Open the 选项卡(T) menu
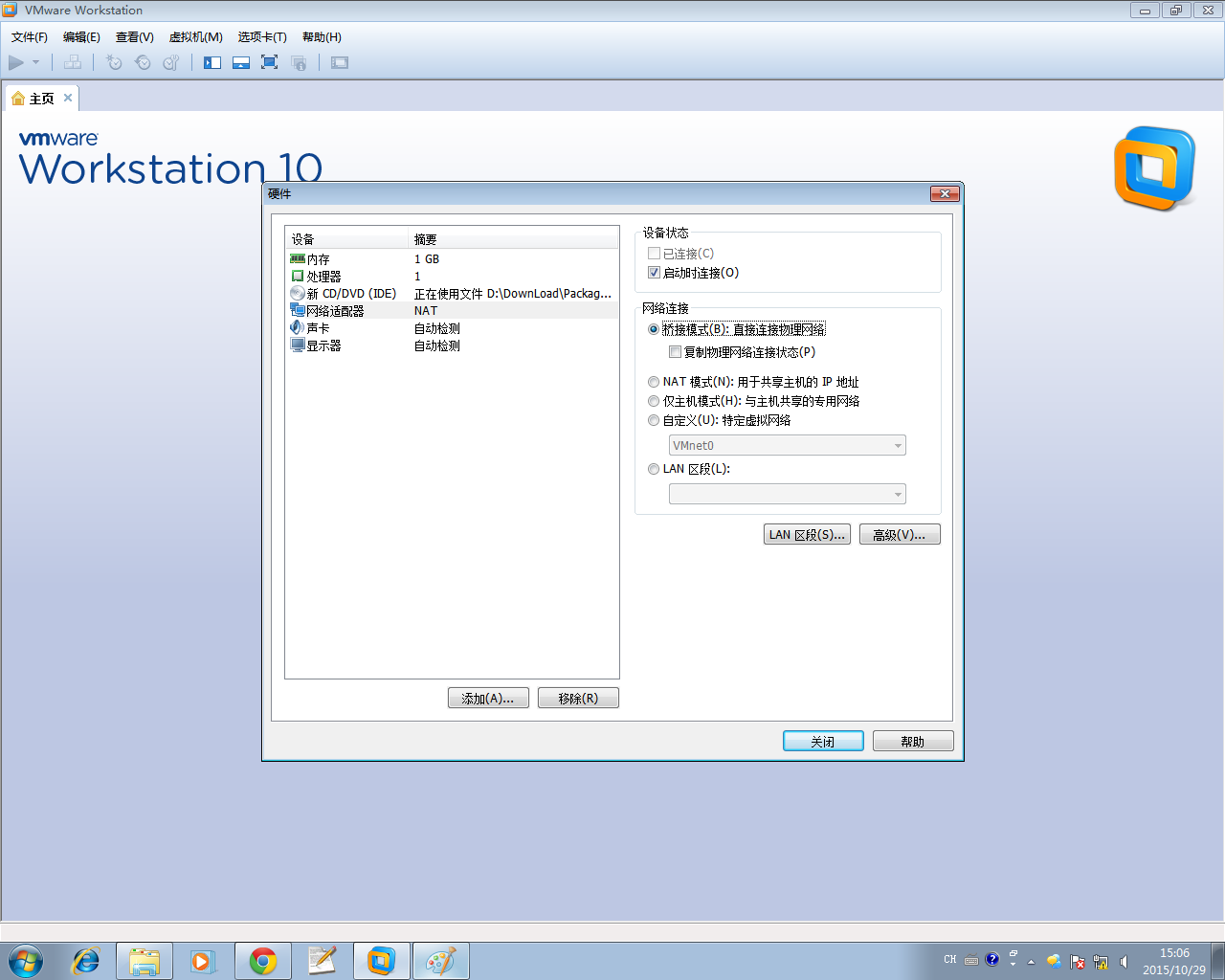 pos(262,37)
